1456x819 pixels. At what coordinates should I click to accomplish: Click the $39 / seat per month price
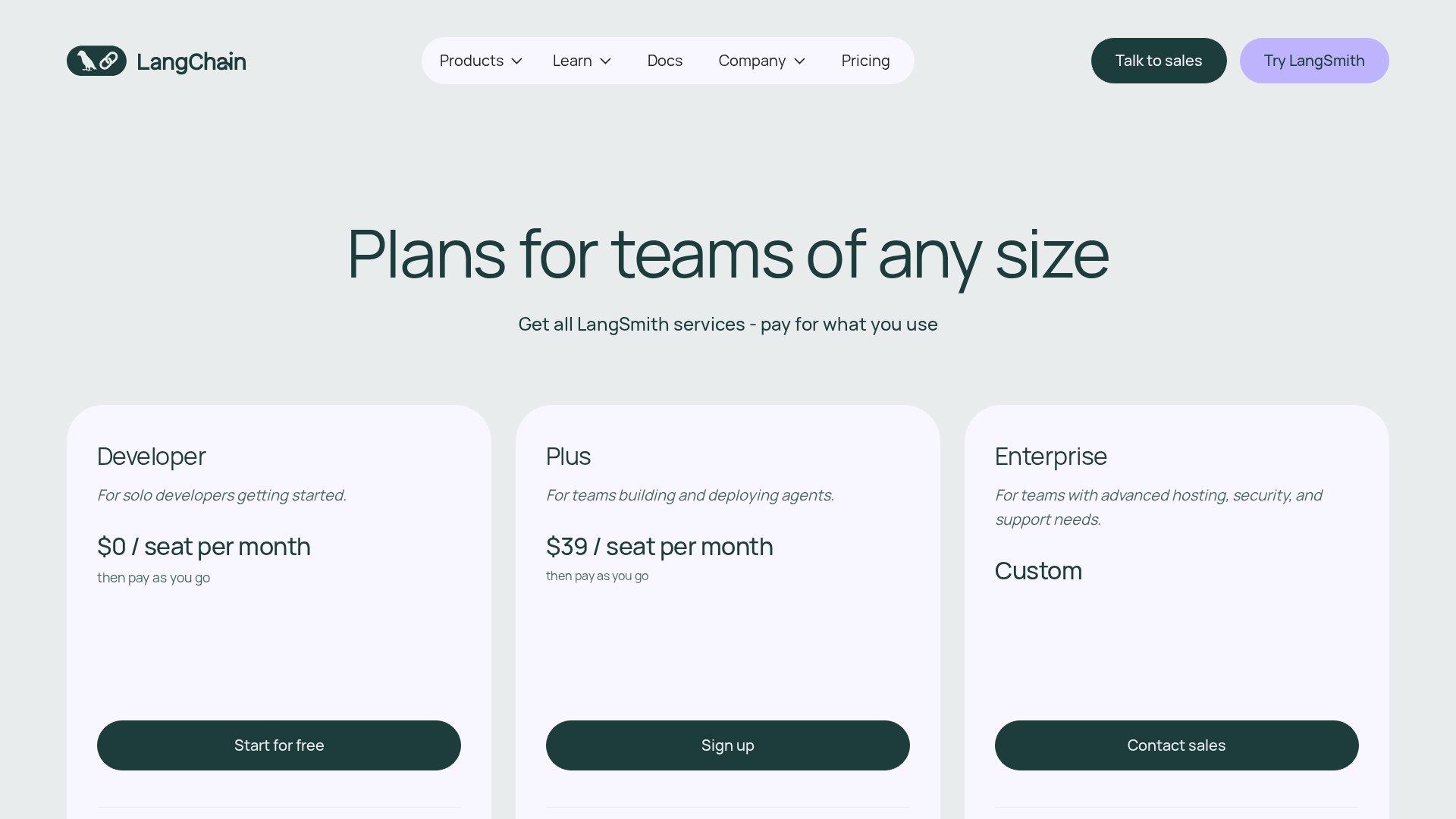(659, 547)
